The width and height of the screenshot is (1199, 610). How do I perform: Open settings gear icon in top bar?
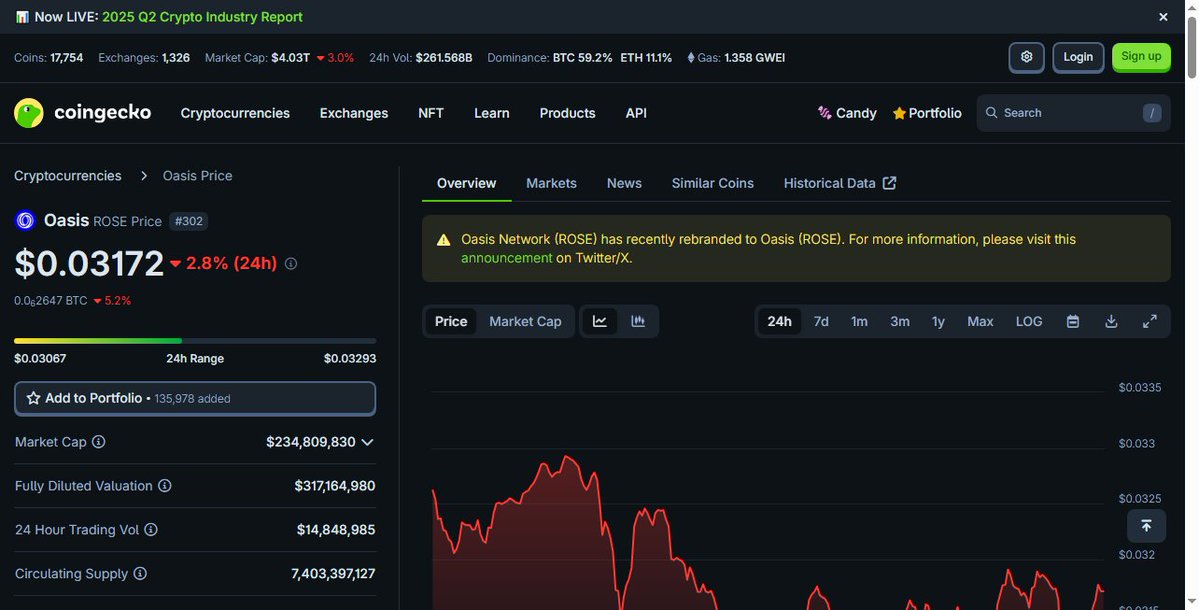(x=1026, y=57)
